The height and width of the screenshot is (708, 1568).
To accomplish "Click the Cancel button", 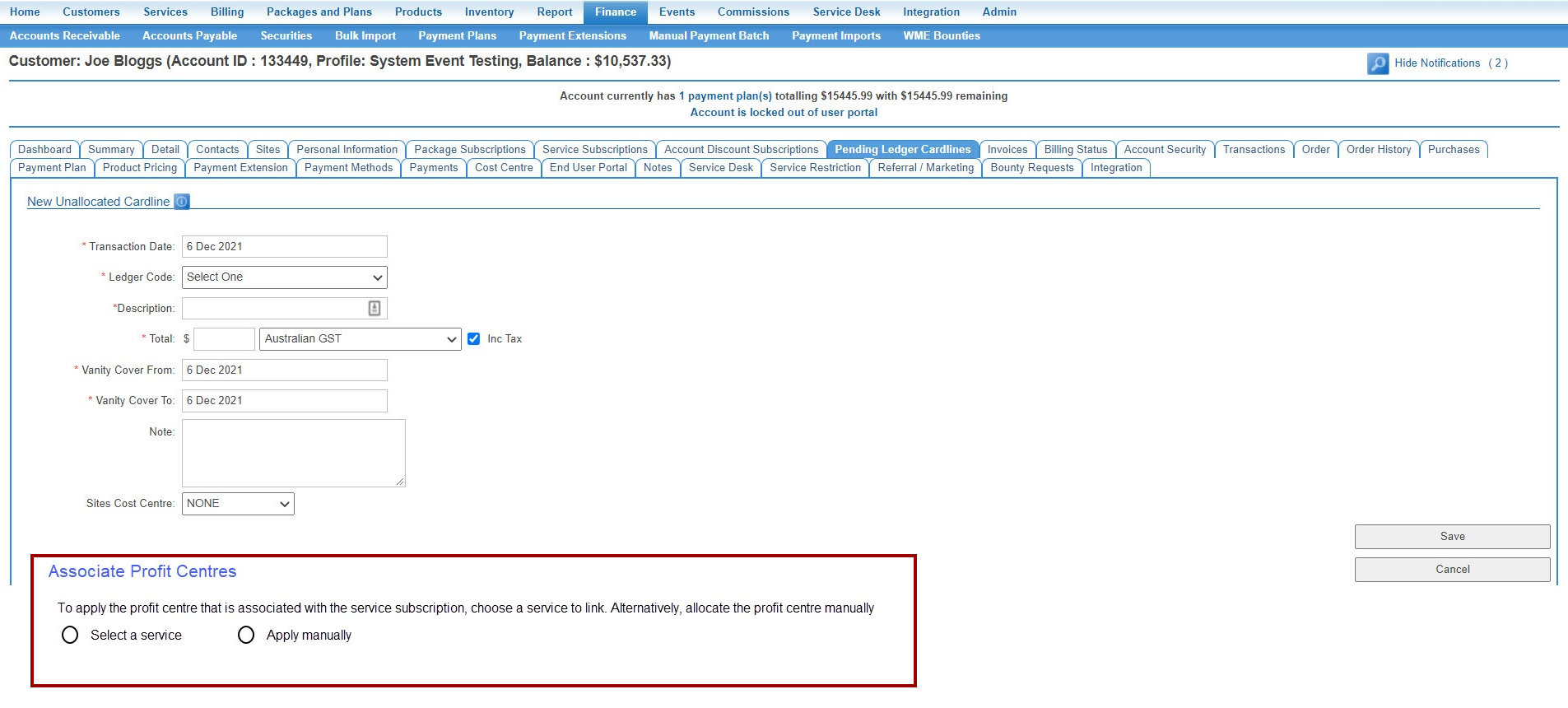I will pos(1452,570).
